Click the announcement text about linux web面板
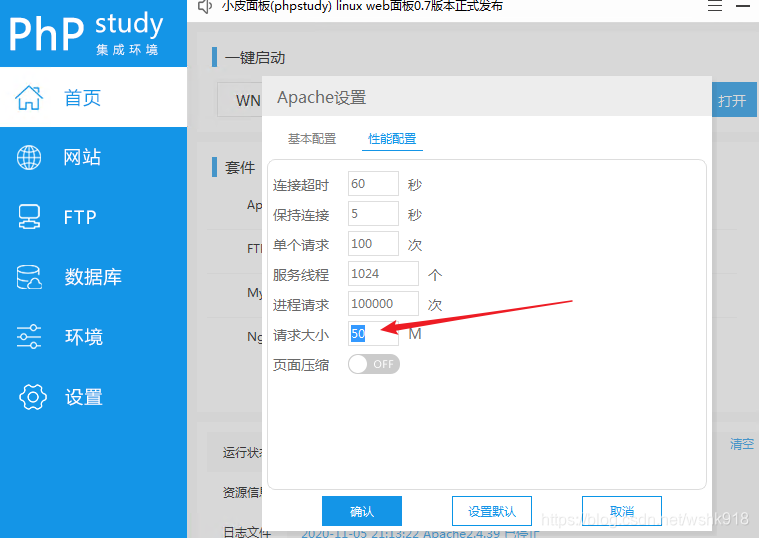The height and width of the screenshot is (538, 759). (x=362, y=6)
